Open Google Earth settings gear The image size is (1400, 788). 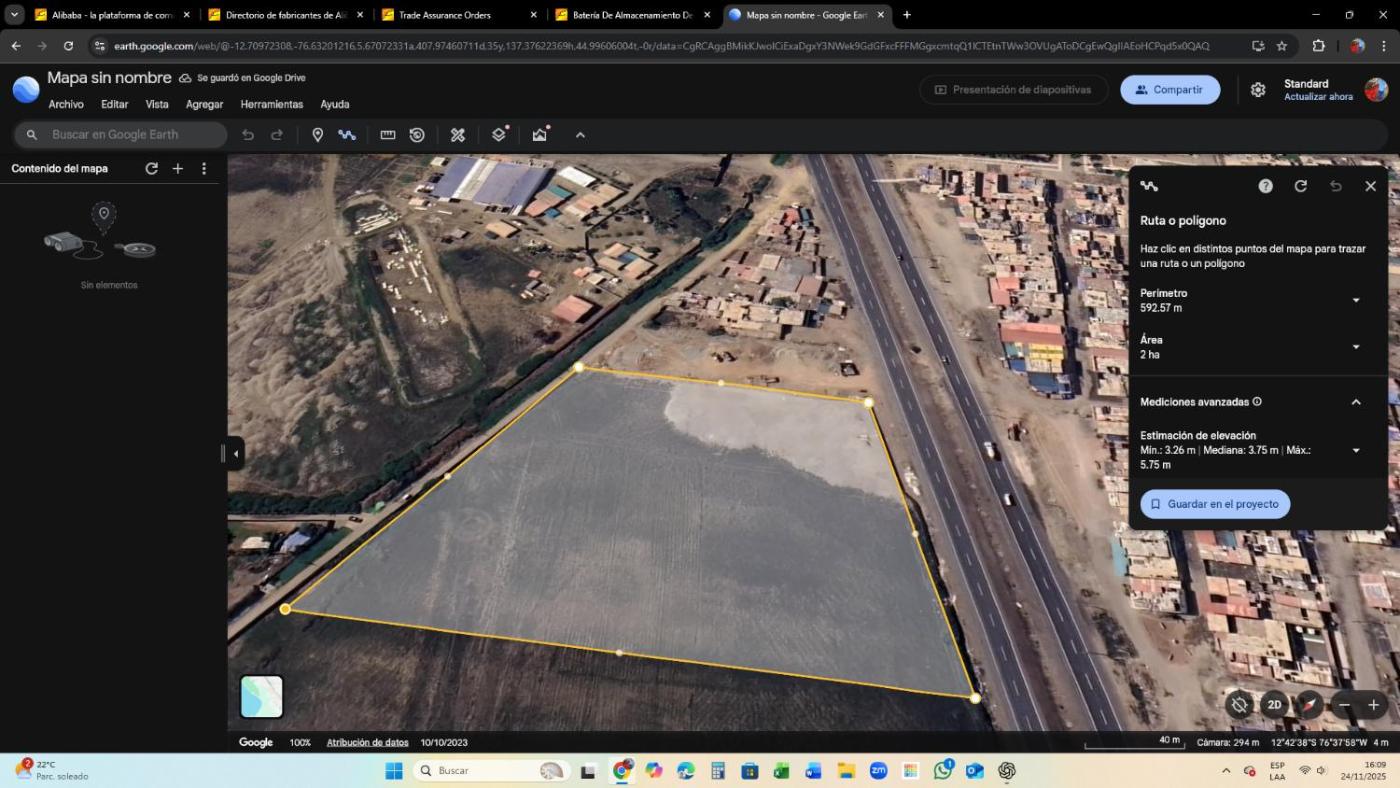(1258, 90)
